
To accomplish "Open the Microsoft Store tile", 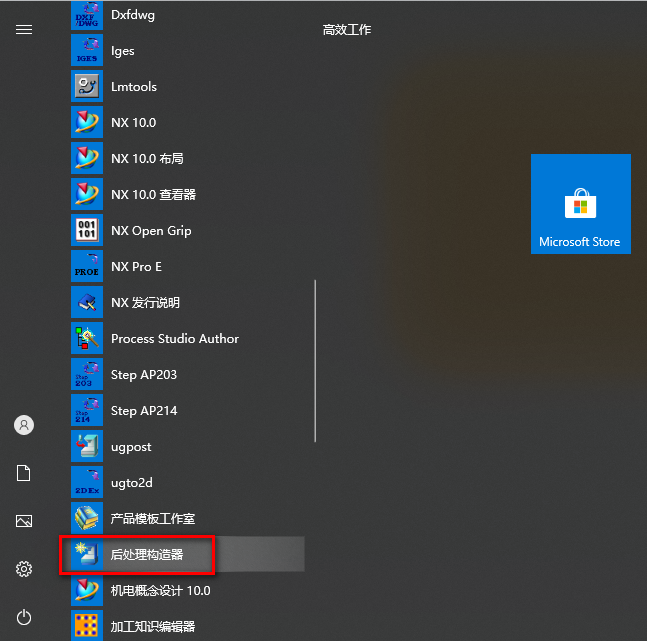I will (x=580, y=204).
